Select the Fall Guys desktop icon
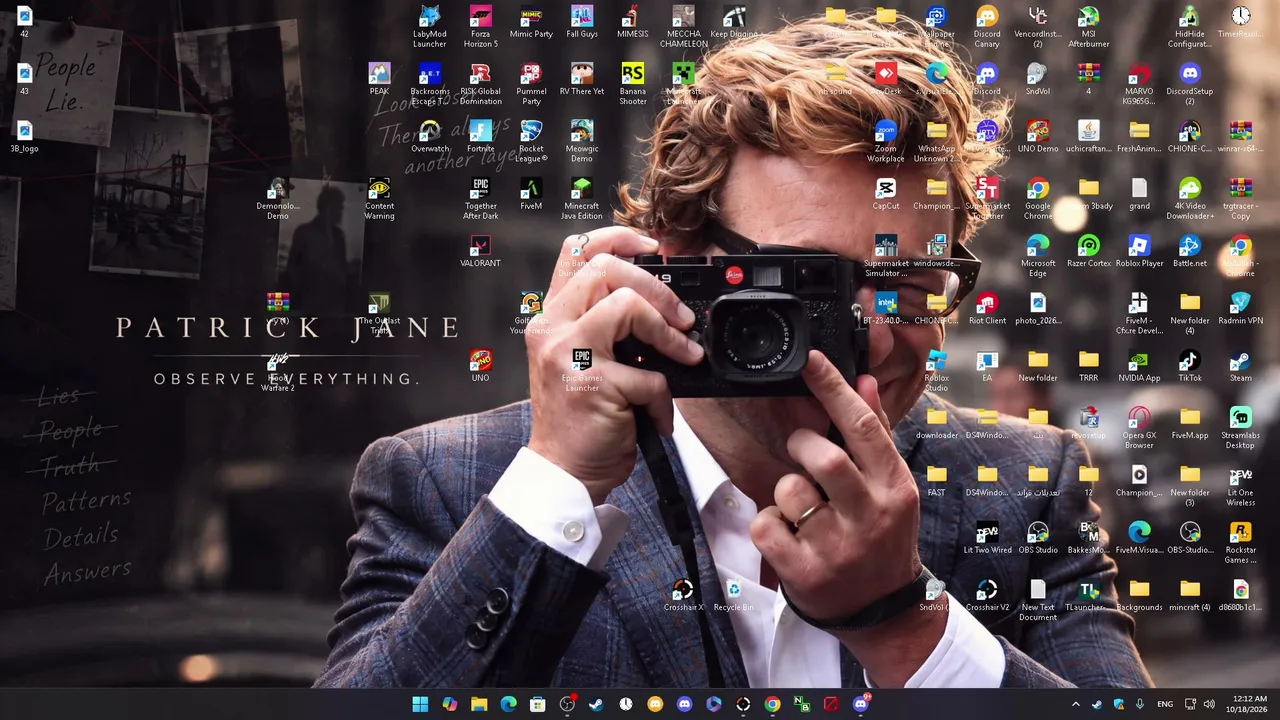The width and height of the screenshot is (1280, 720). (582, 22)
